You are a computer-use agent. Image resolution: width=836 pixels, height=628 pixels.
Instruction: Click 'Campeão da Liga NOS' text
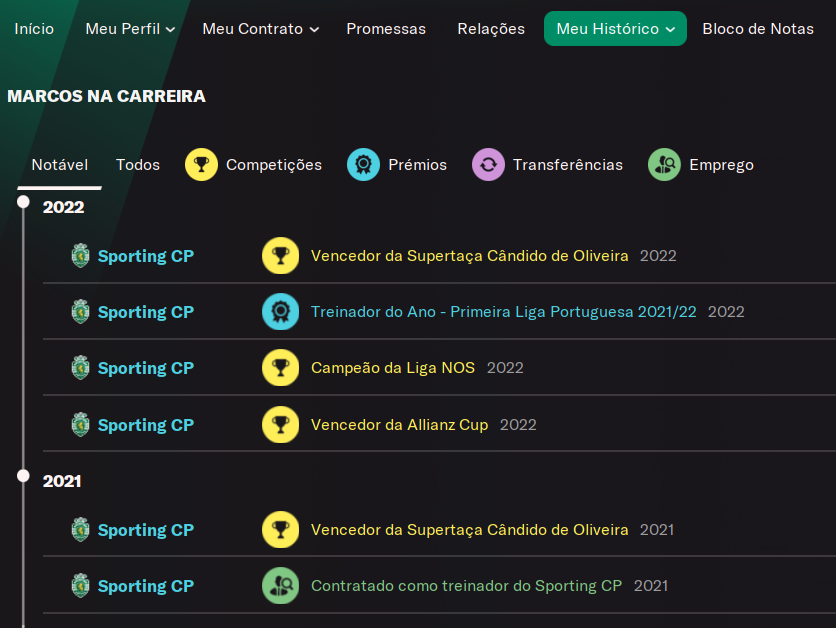pyautogui.click(x=393, y=368)
